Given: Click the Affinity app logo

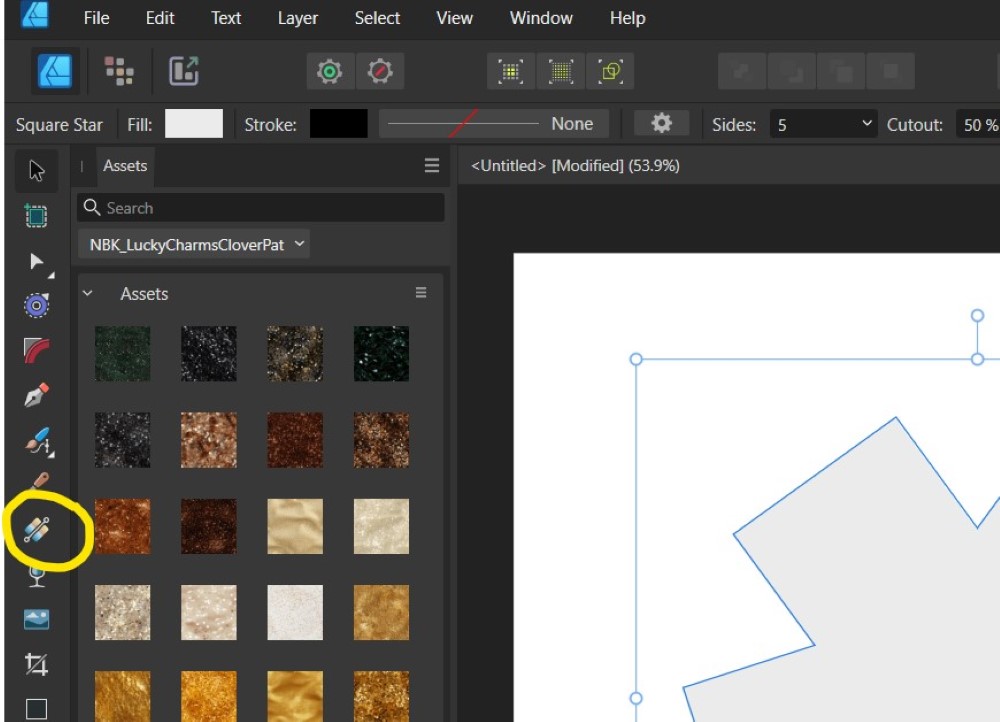Looking at the screenshot, I should [34, 15].
